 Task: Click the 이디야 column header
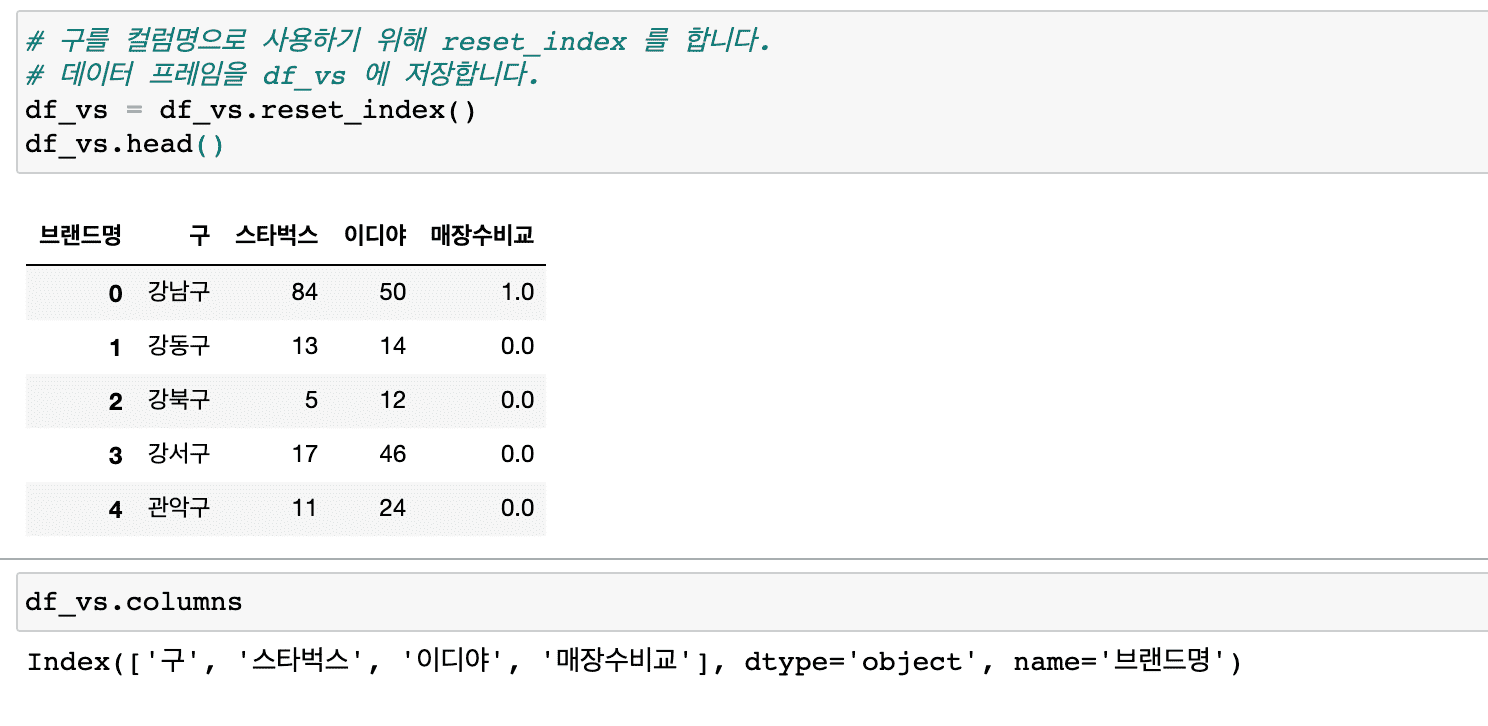tap(374, 236)
